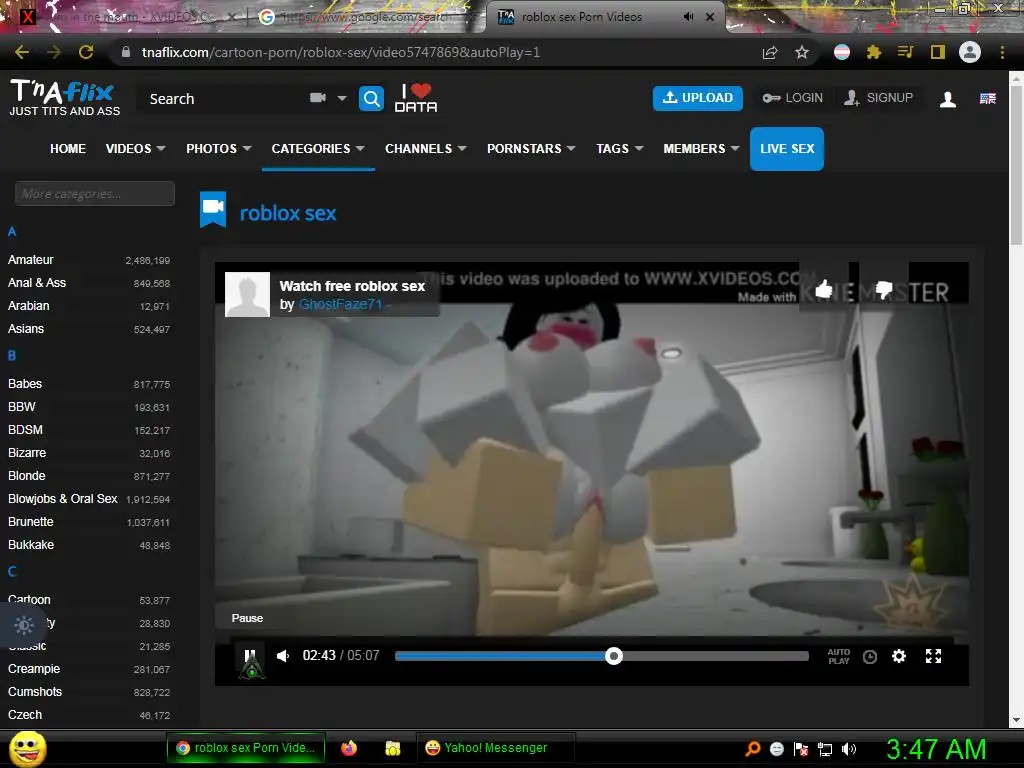Open the Cartoon category link
The image size is (1024, 768).
point(29,600)
